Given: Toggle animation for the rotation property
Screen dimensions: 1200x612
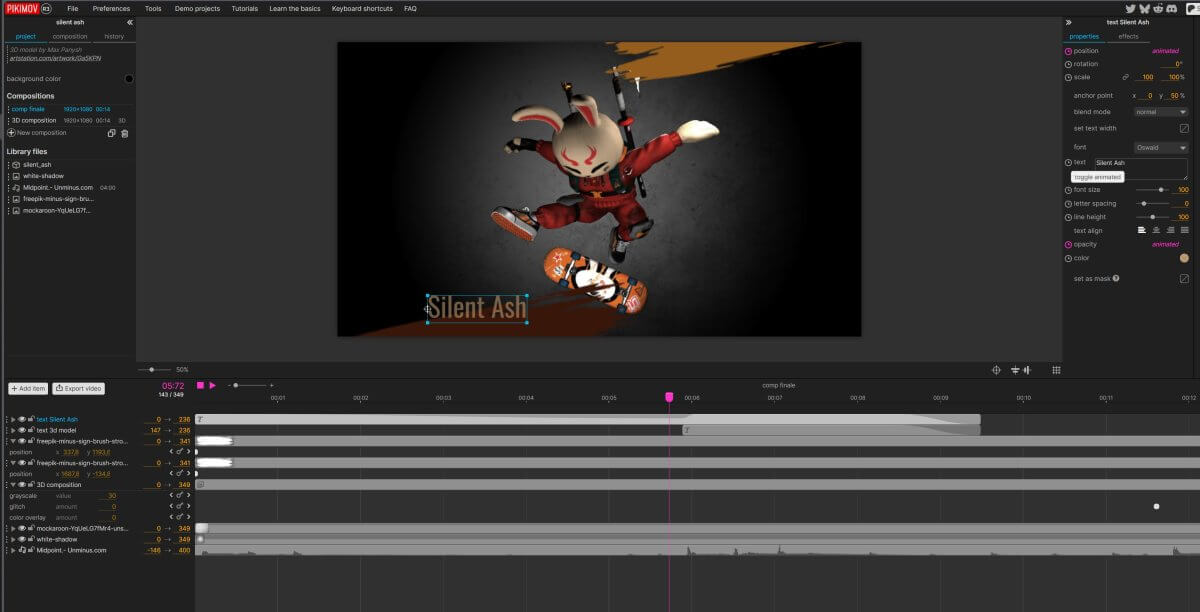Looking at the screenshot, I should pos(1068,64).
